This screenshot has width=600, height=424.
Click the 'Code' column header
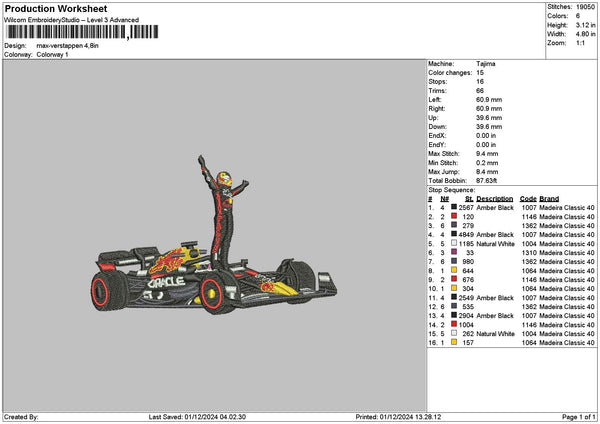(x=528, y=199)
